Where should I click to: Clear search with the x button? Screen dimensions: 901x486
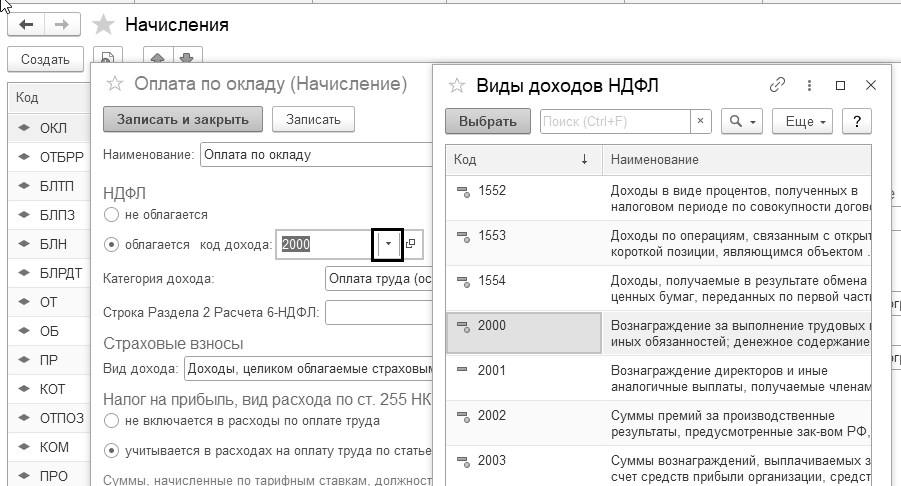(700, 121)
